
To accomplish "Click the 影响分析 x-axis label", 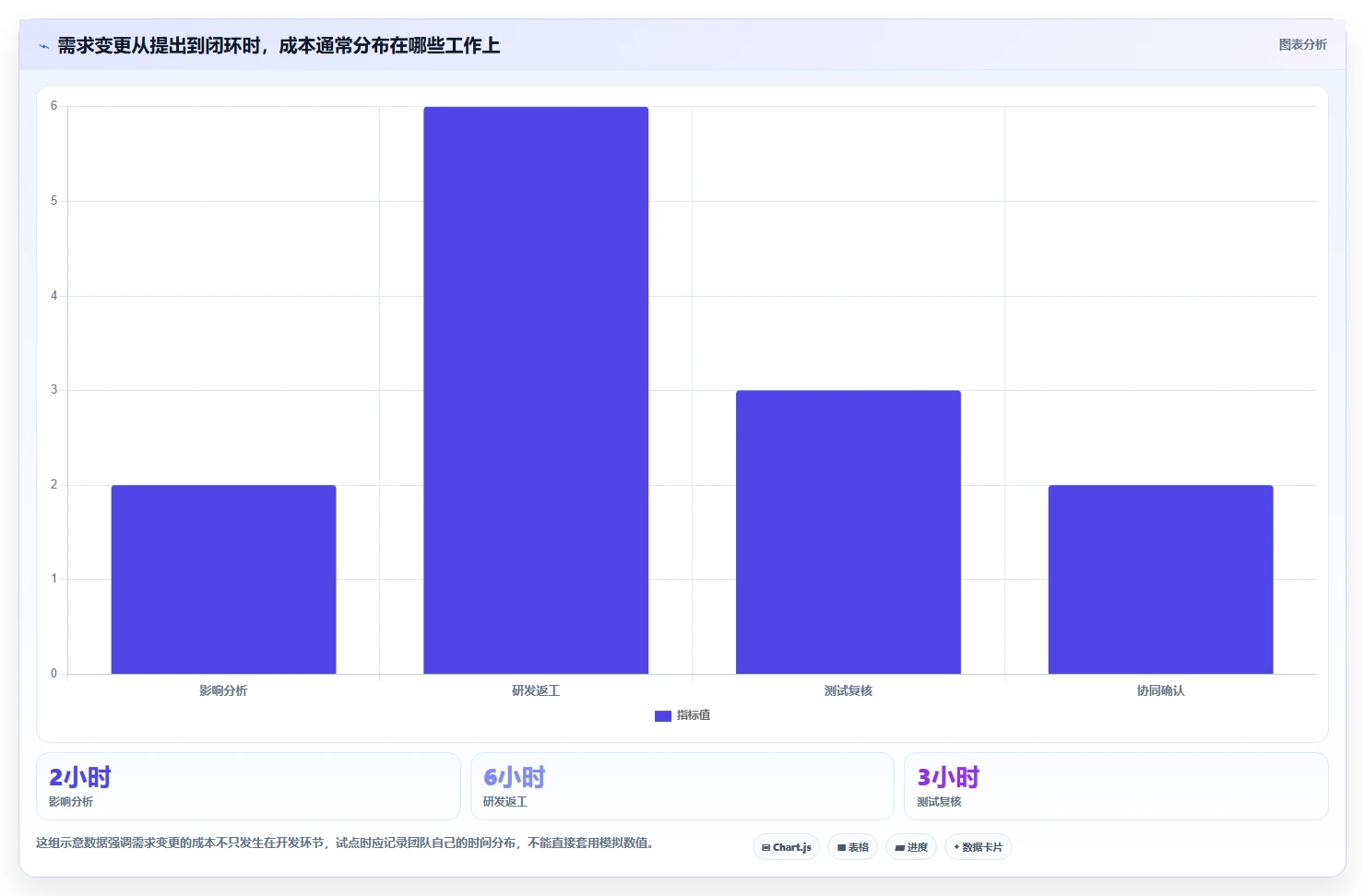I will point(223,690).
